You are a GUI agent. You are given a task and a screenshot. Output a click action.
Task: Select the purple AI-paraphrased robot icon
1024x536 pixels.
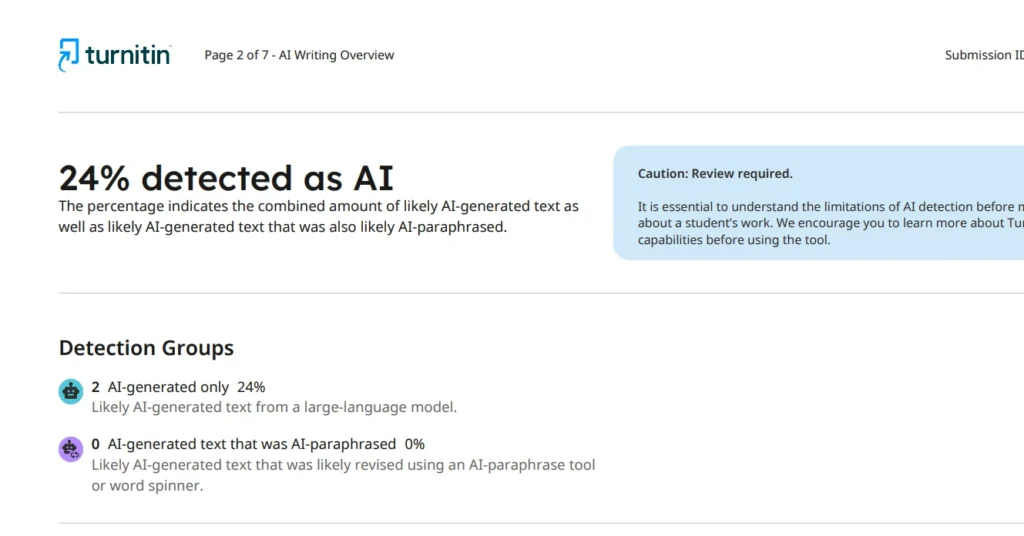click(71, 449)
